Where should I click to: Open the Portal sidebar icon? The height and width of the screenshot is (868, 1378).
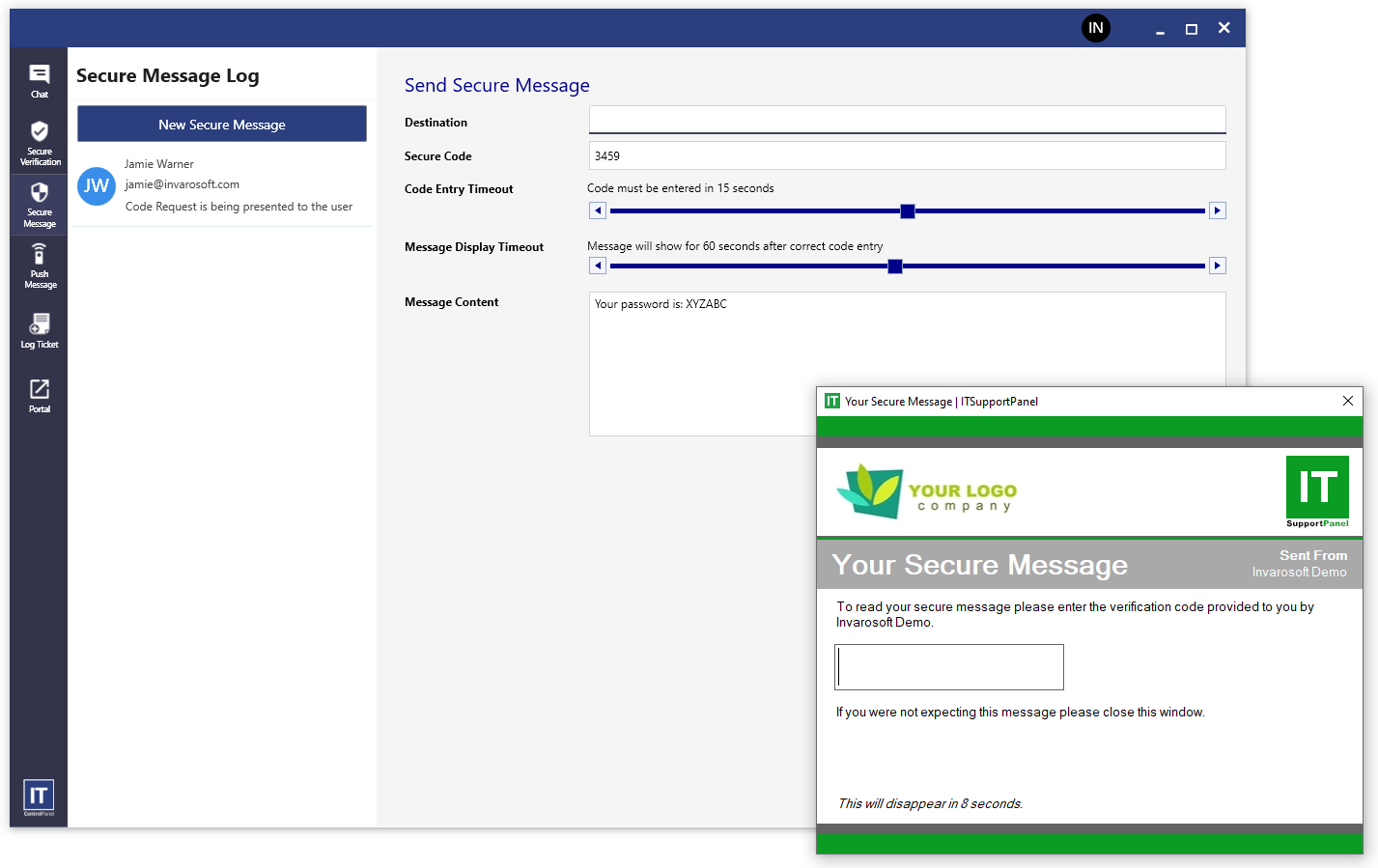point(40,395)
